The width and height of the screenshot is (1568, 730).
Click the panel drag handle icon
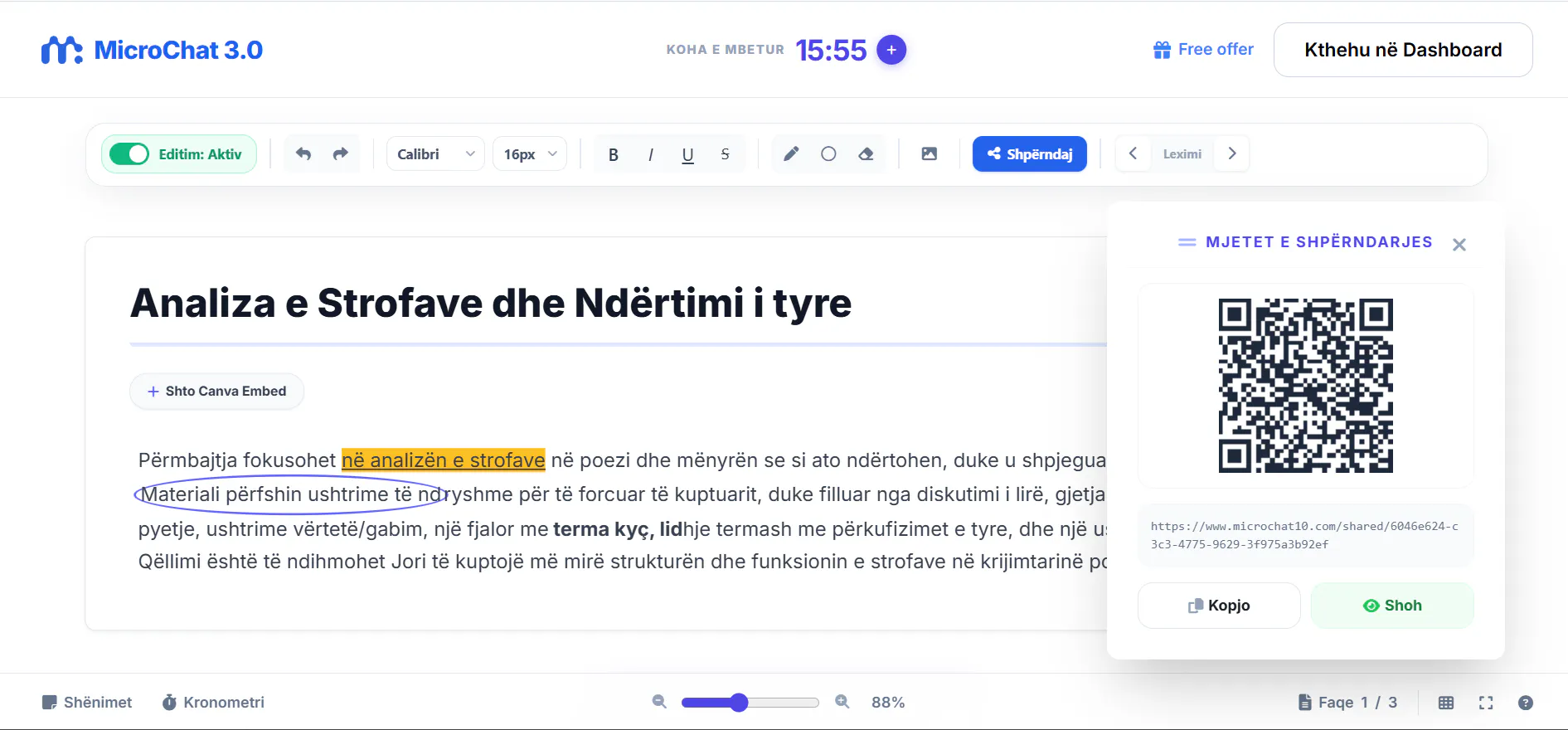pos(1187,242)
